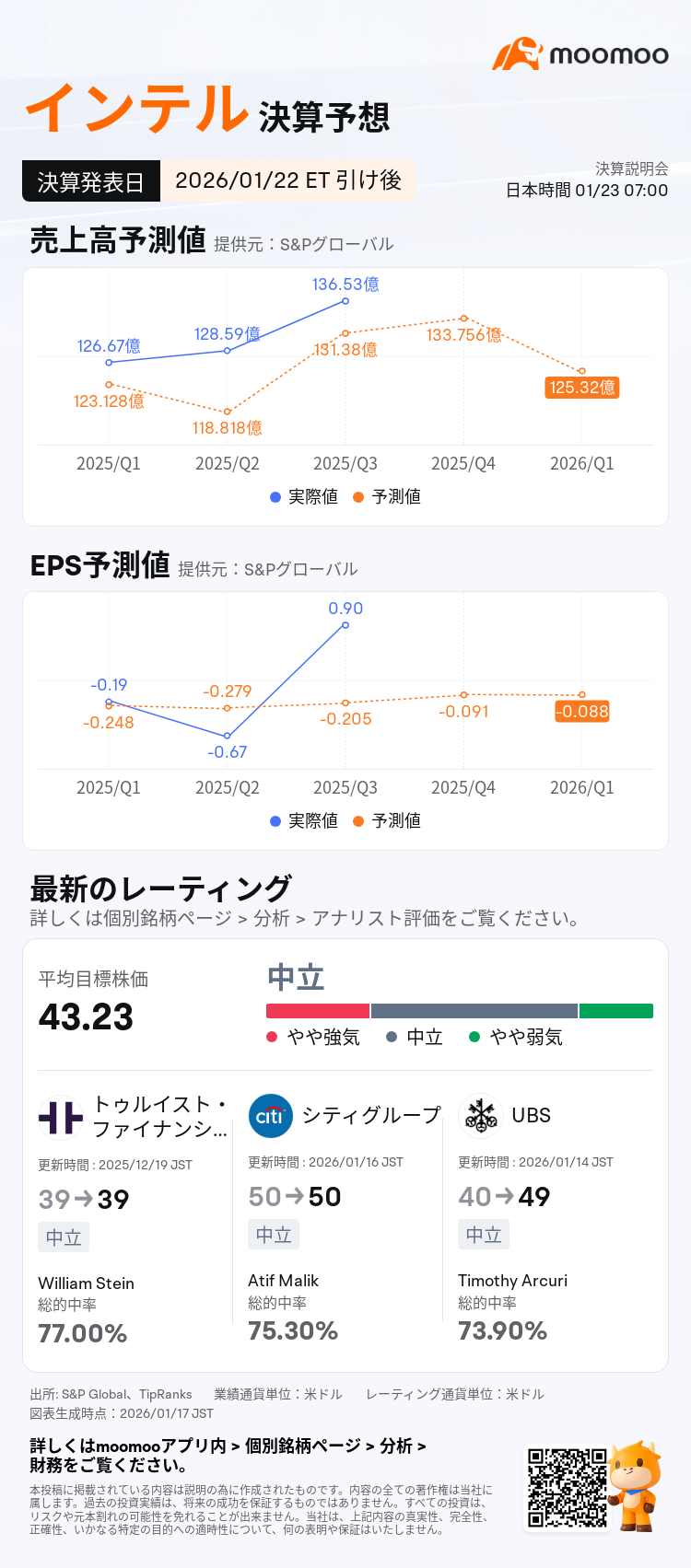Select the highlighted 125.32億 forecast label
This screenshot has width=691, height=1568.
582,388
